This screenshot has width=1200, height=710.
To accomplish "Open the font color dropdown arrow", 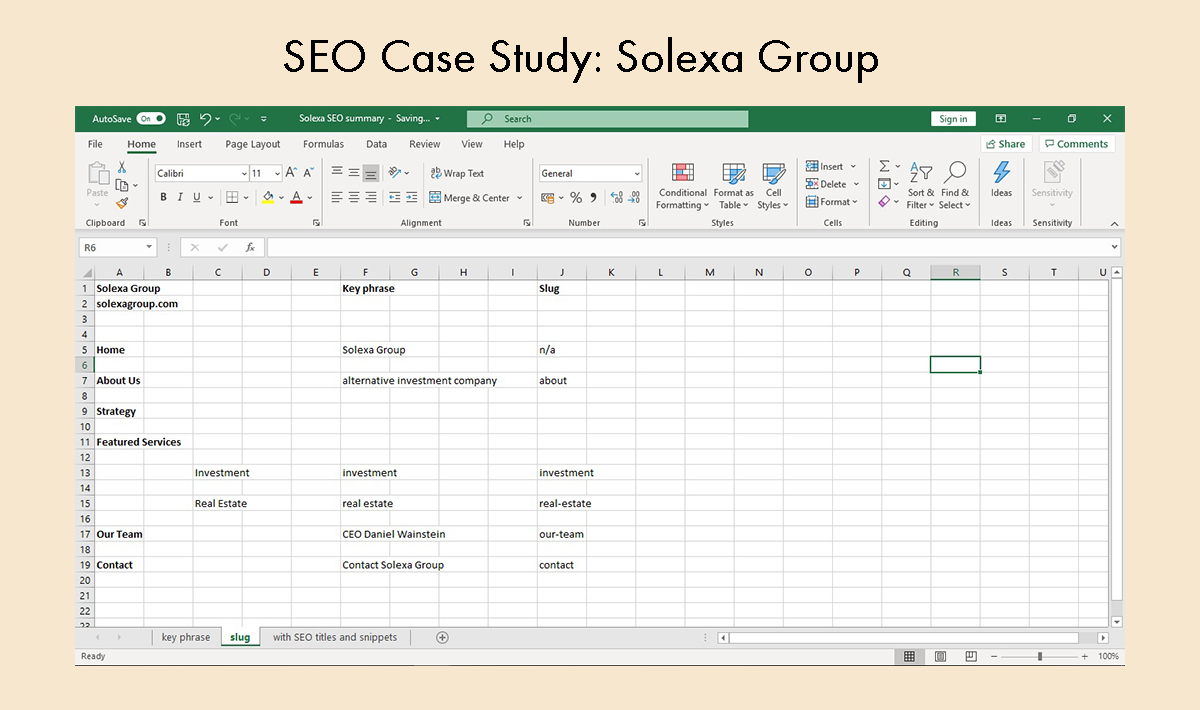I will pyautogui.click(x=310, y=198).
